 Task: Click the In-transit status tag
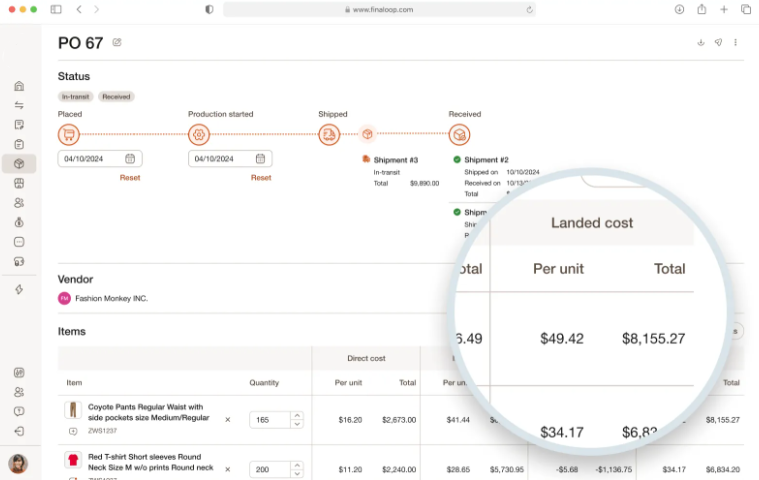pyautogui.click(x=75, y=97)
